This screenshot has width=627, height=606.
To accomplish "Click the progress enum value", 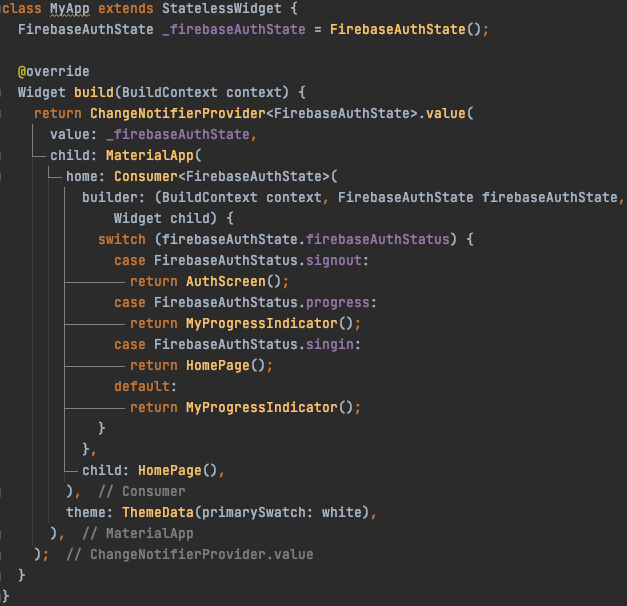I will click(337, 303).
